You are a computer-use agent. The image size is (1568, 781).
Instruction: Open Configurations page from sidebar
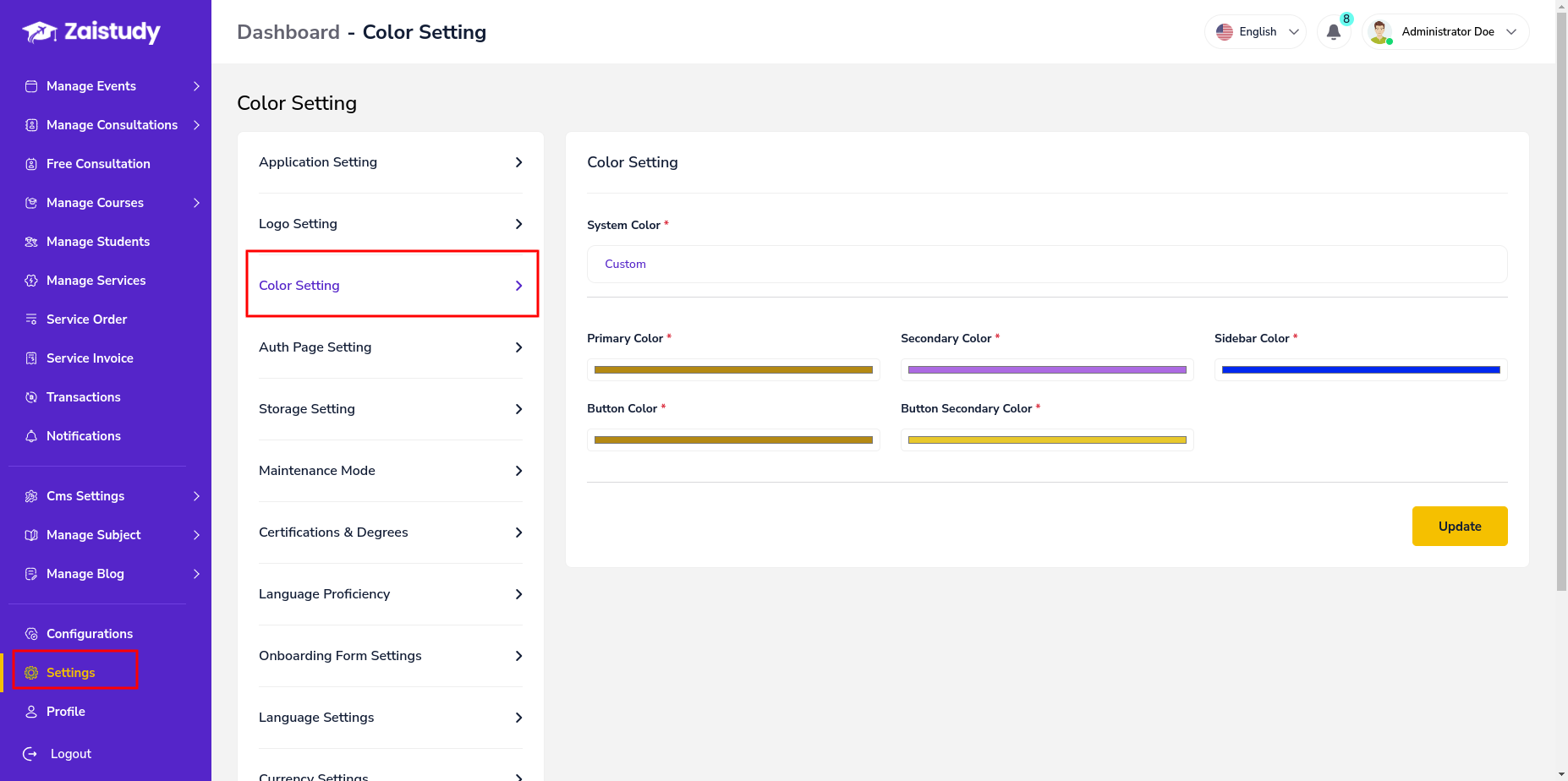click(x=90, y=634)
